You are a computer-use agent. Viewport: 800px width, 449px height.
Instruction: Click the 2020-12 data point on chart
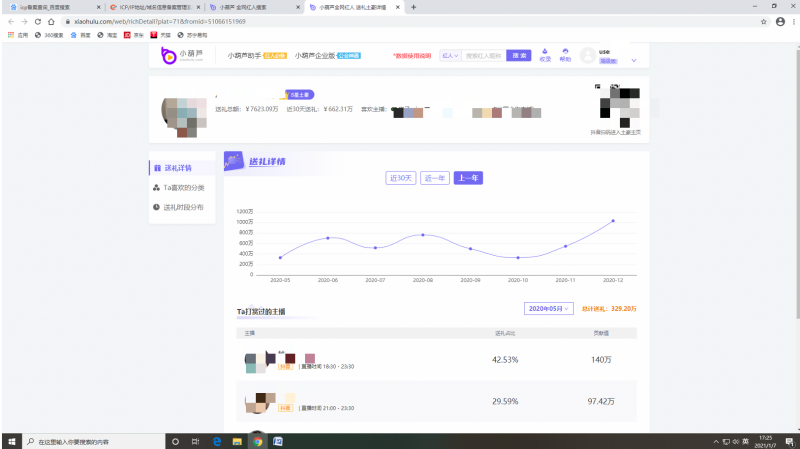pyautogui.click(x=613, y=221)
